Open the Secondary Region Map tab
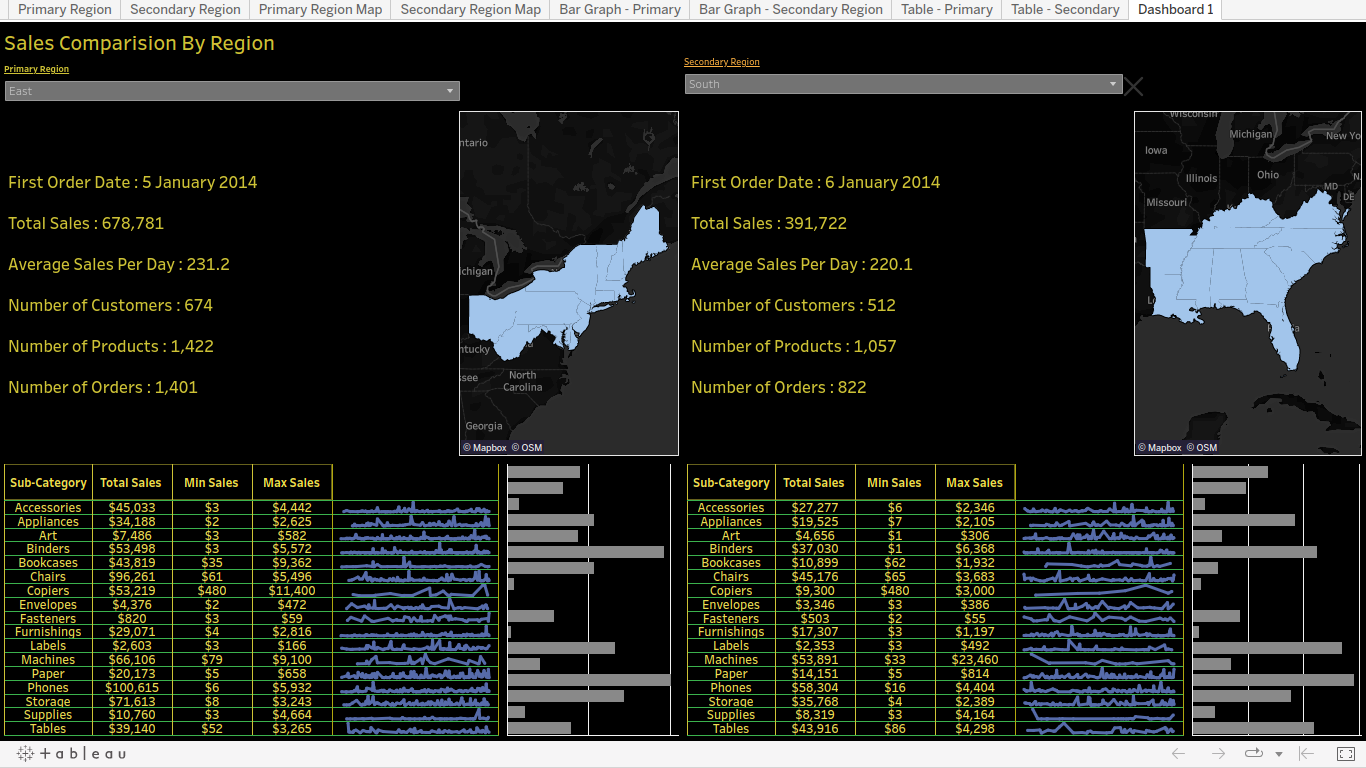Viewport: 1366px width, 768px height. pos(470,9)
